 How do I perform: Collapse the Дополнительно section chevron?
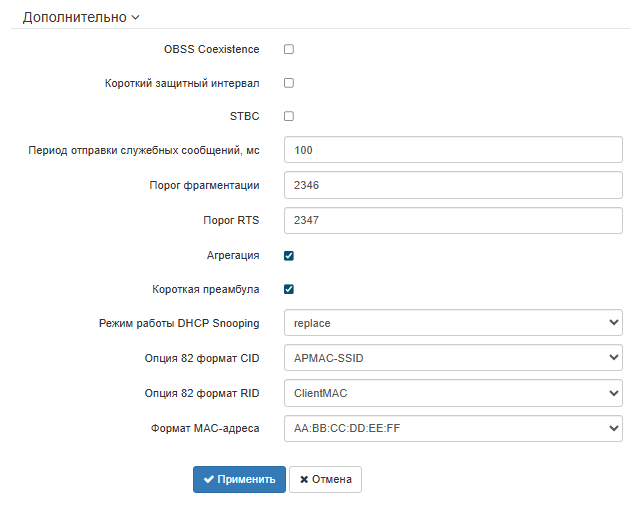coord(136,18)
